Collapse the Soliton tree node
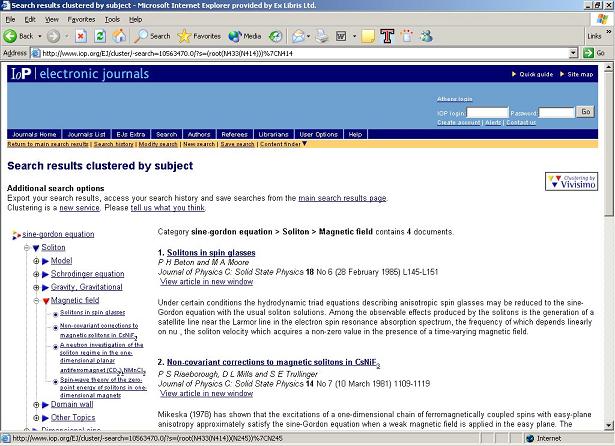Viewport: 615px width, 446px height. (27, 248)
